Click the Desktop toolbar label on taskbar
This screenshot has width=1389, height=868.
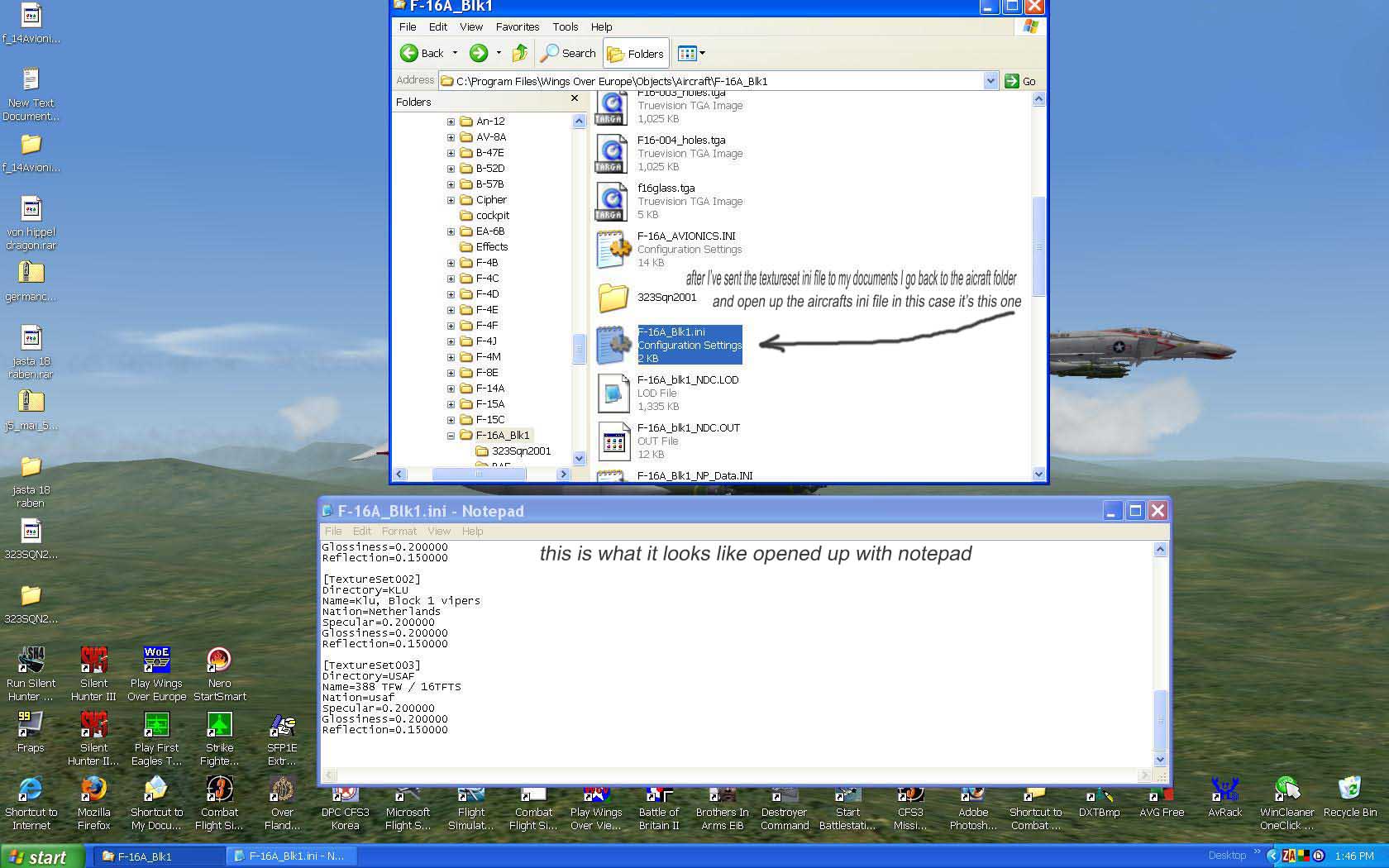tap(1226, 856)
